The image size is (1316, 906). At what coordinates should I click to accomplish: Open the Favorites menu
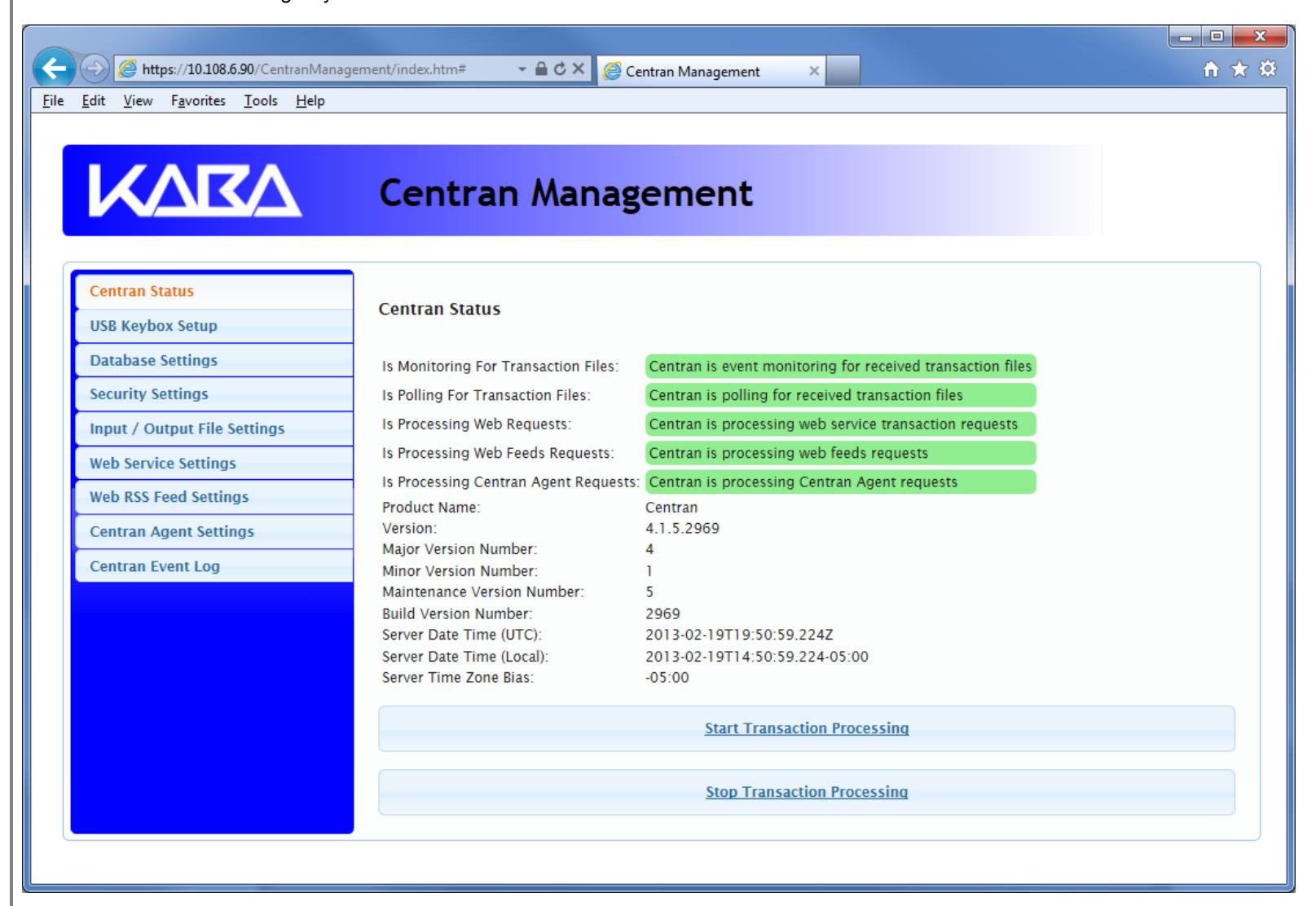[x=198, y=101]
